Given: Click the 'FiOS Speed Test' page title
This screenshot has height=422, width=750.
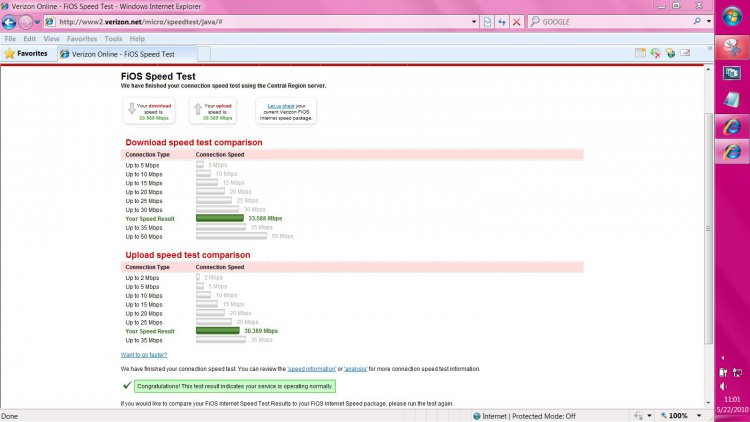Looking at the screenshot, I should click(x=158, y=77).
